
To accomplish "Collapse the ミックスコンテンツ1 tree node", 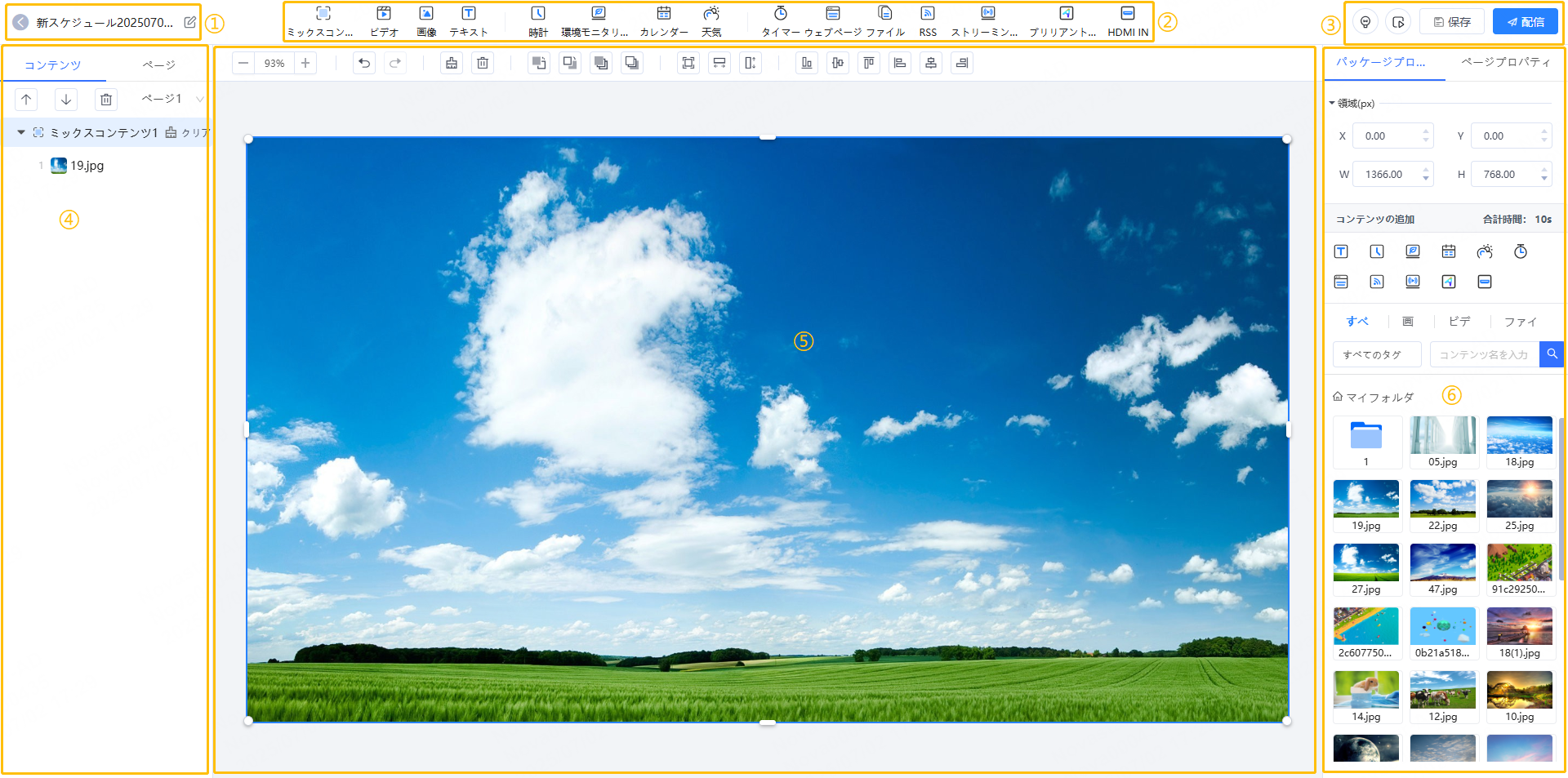I will tap(21, 132).
